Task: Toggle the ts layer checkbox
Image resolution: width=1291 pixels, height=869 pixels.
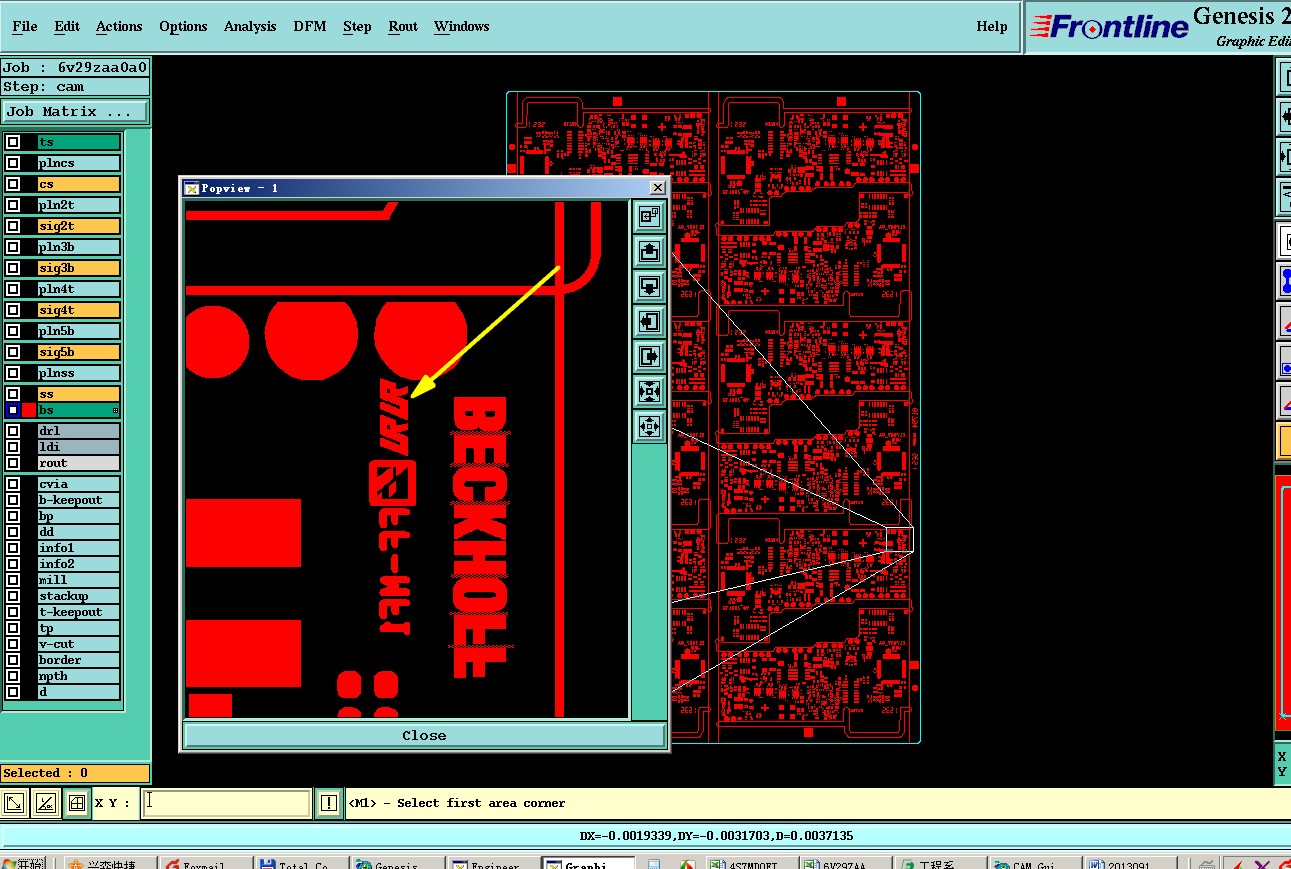Action: click(x=13, y=142)
